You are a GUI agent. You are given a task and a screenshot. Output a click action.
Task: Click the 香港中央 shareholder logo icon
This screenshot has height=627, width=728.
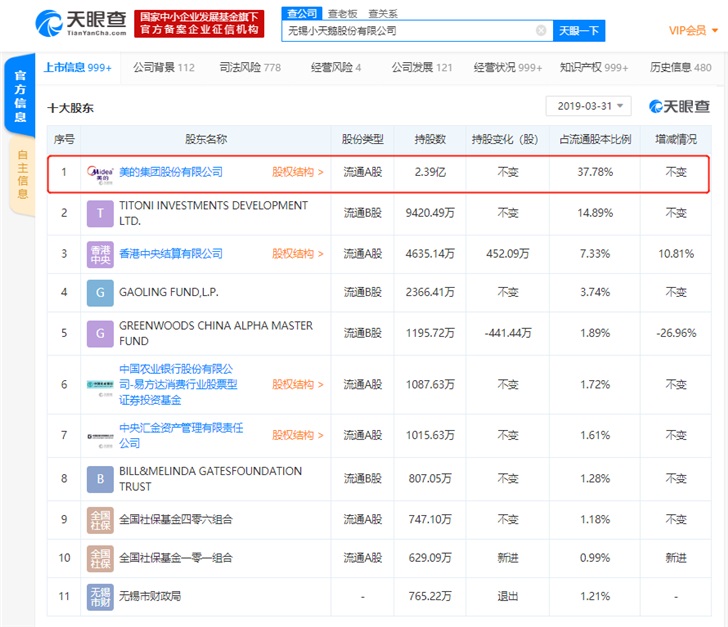tap(100, 254)
